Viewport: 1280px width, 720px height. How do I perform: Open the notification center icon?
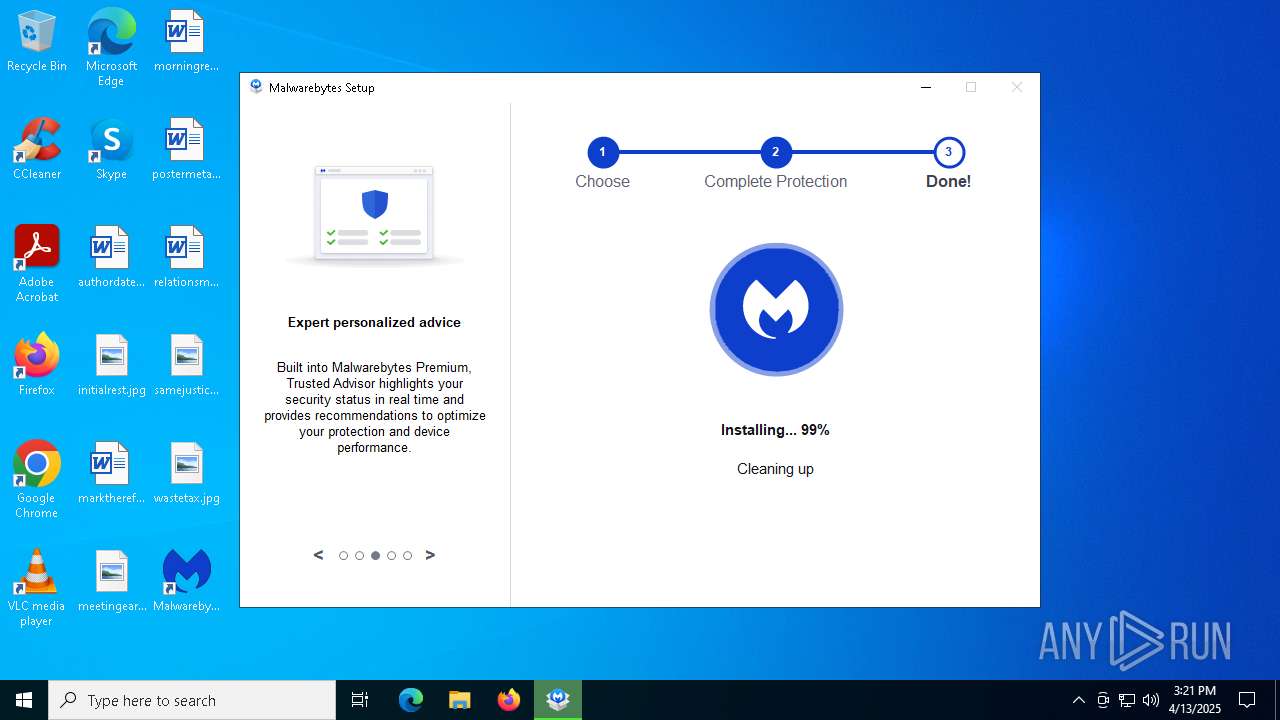point(1247,700)
